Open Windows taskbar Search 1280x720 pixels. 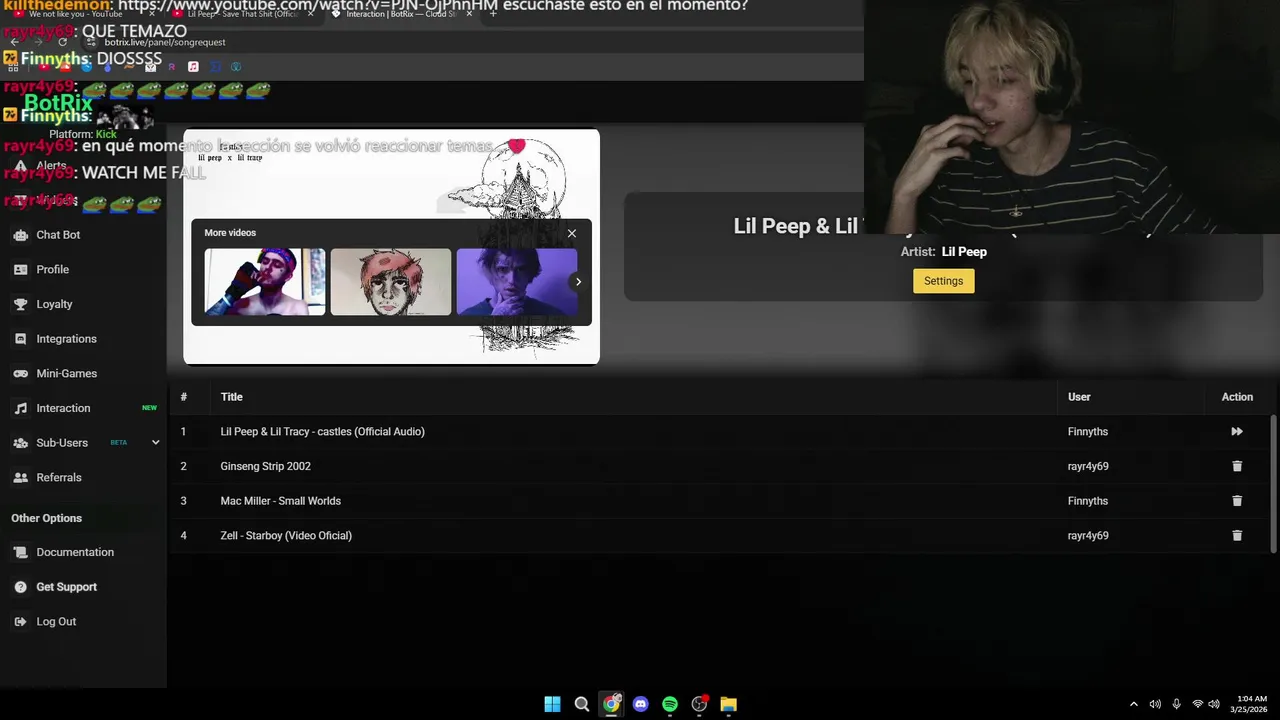tap(582, 704)
